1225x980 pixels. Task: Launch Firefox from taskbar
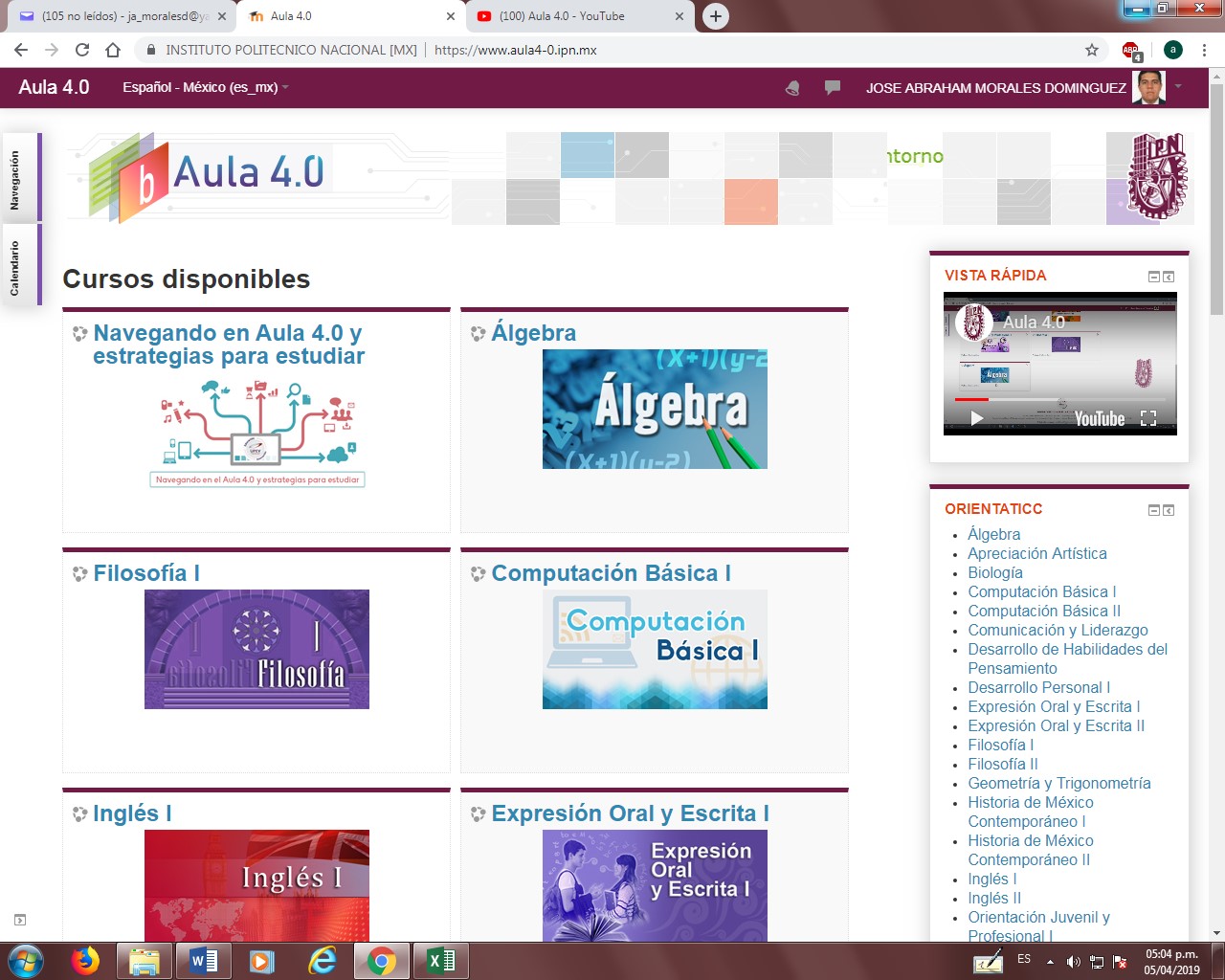pos(85,960)
